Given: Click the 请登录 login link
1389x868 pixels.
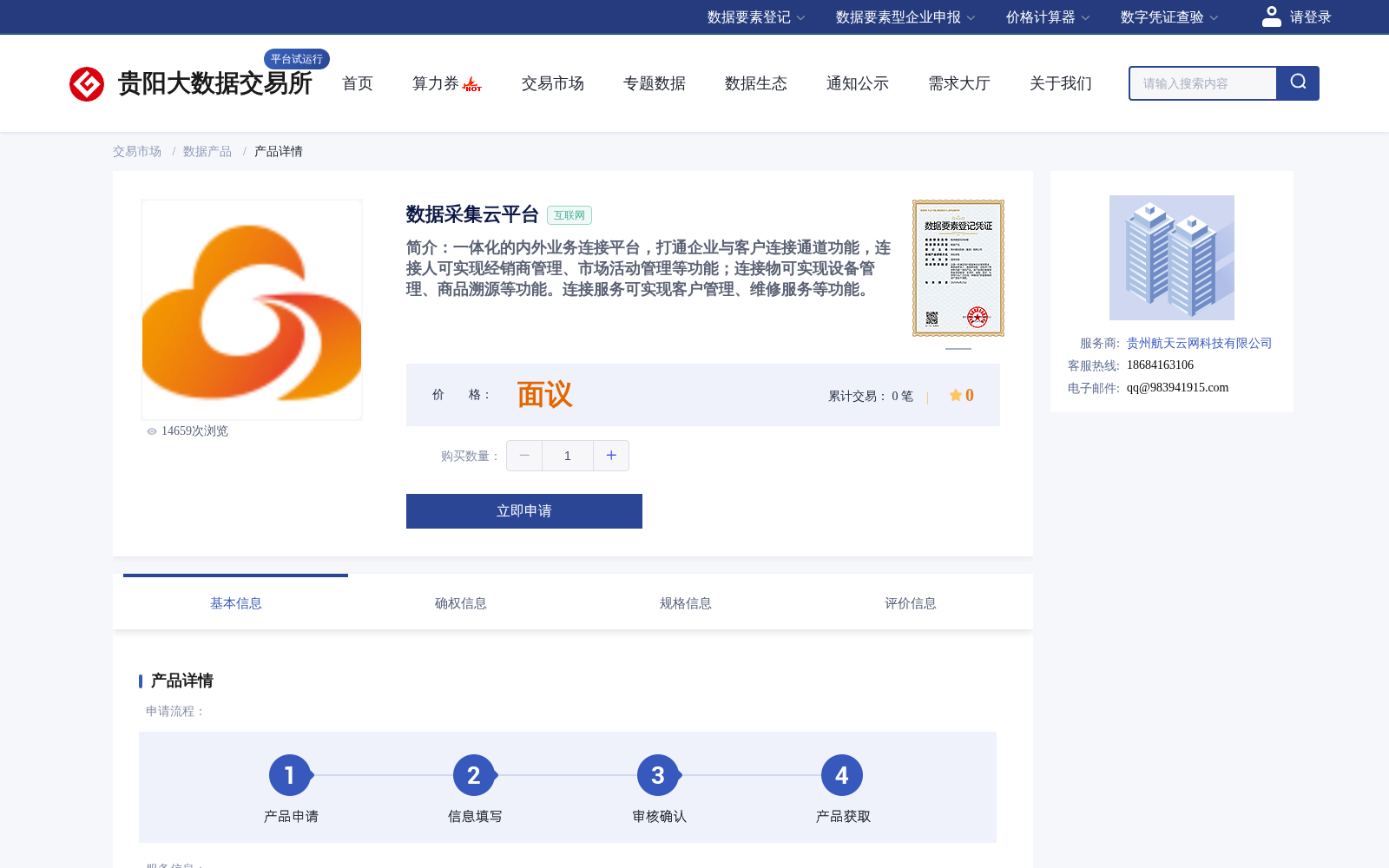Looking at the screenshot, I should 1310,17.
